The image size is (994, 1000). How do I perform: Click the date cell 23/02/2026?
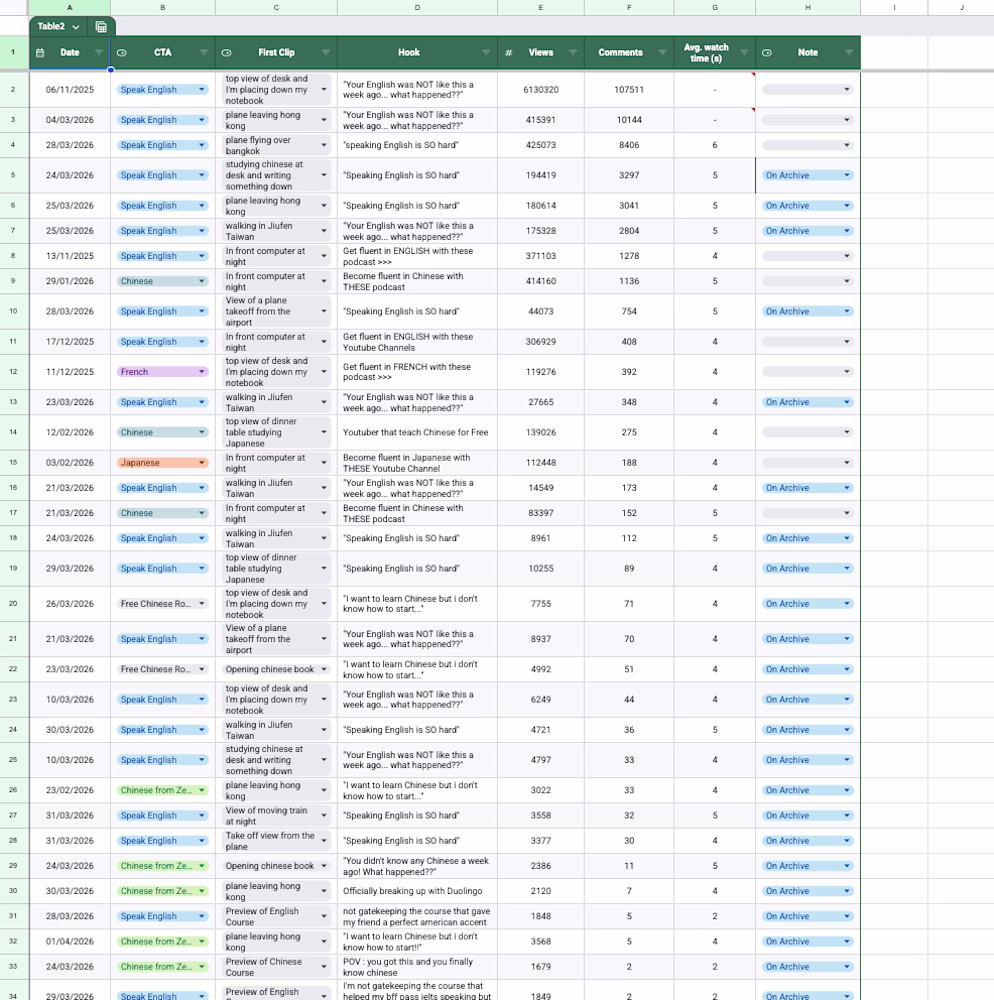[x=69, y=790]
